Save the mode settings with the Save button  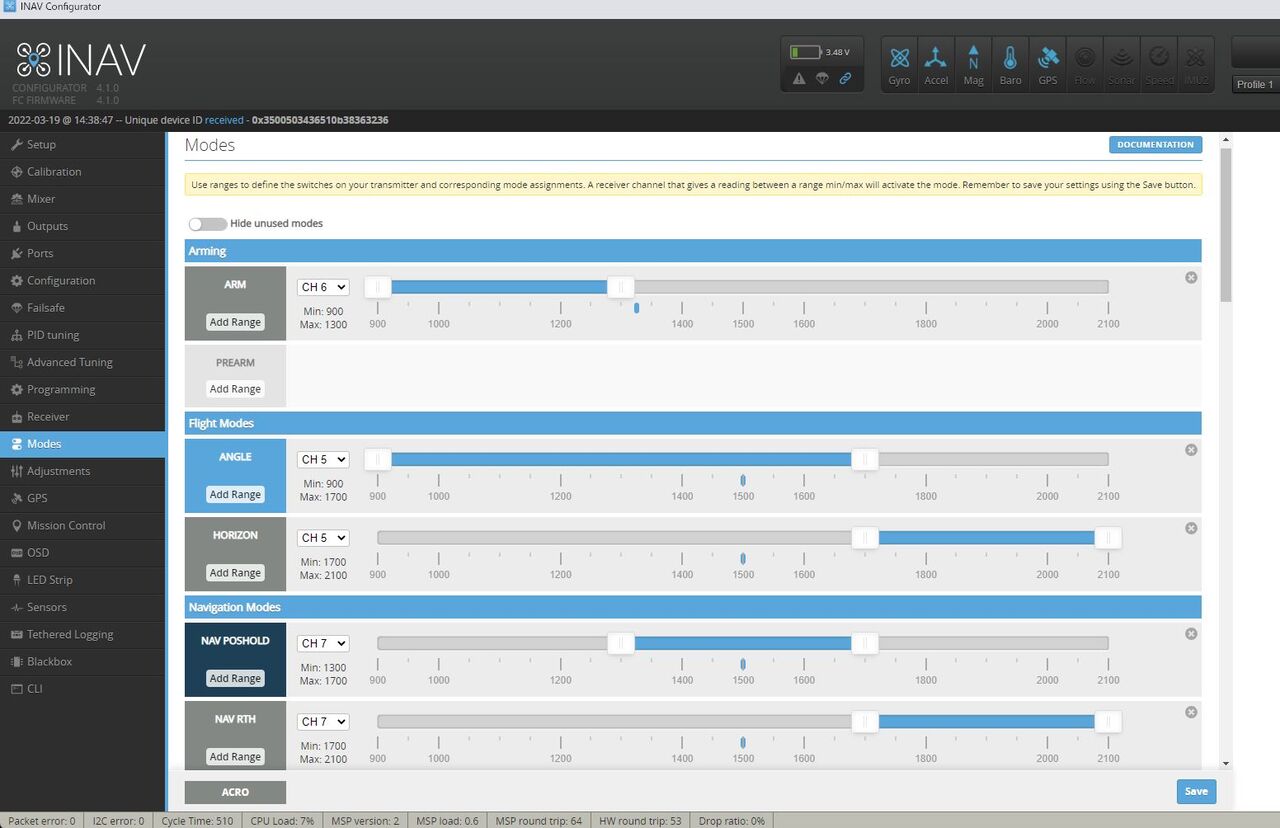click(1196, 791)
